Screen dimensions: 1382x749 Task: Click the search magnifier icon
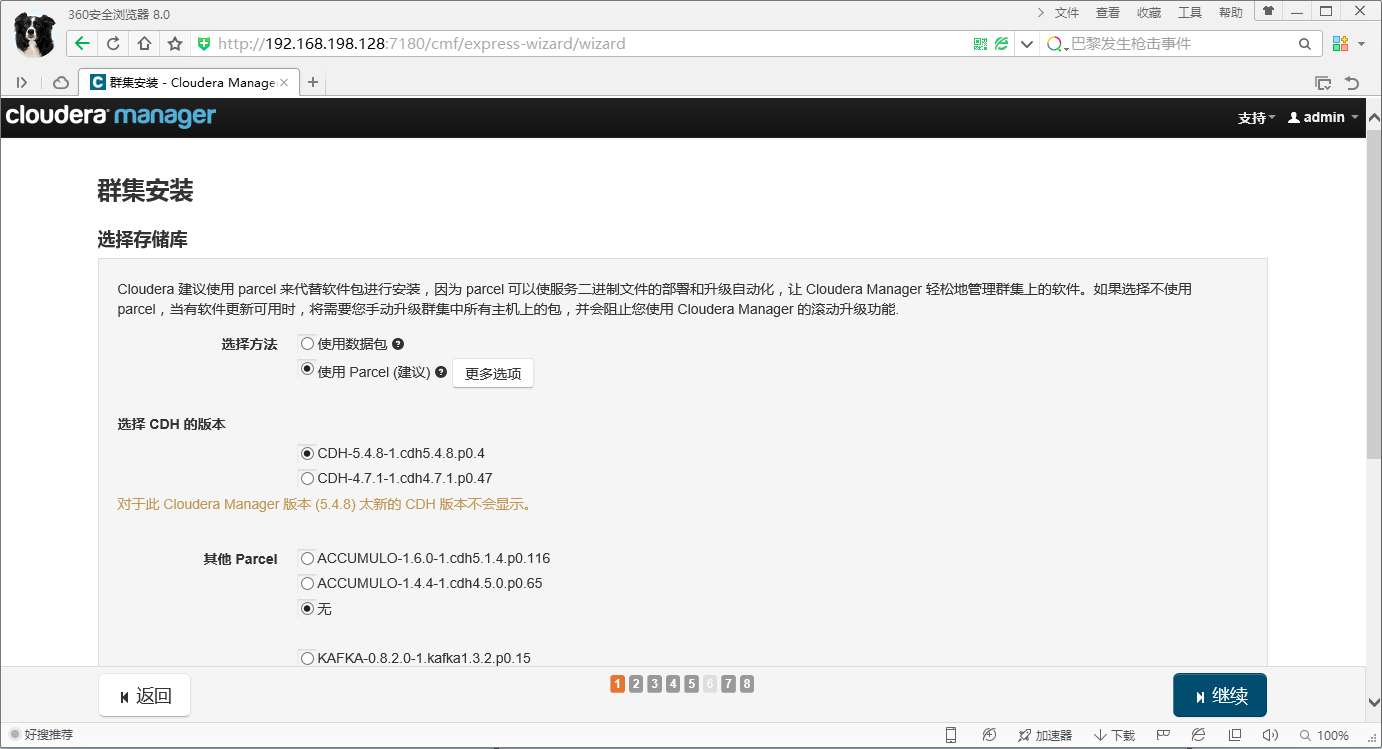1305,44
